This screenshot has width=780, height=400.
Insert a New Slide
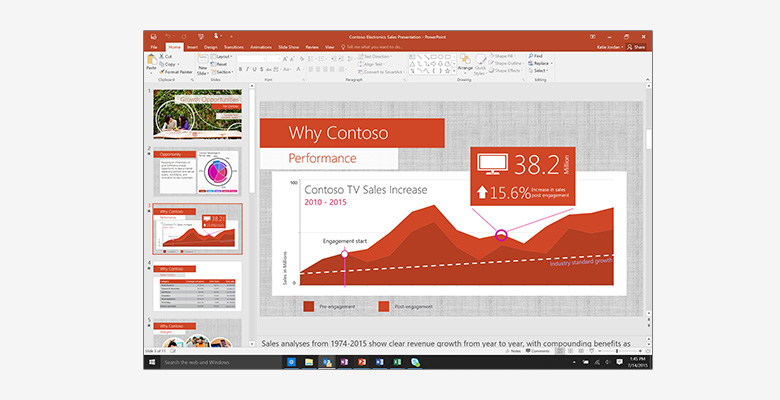[x=202, y=65]
